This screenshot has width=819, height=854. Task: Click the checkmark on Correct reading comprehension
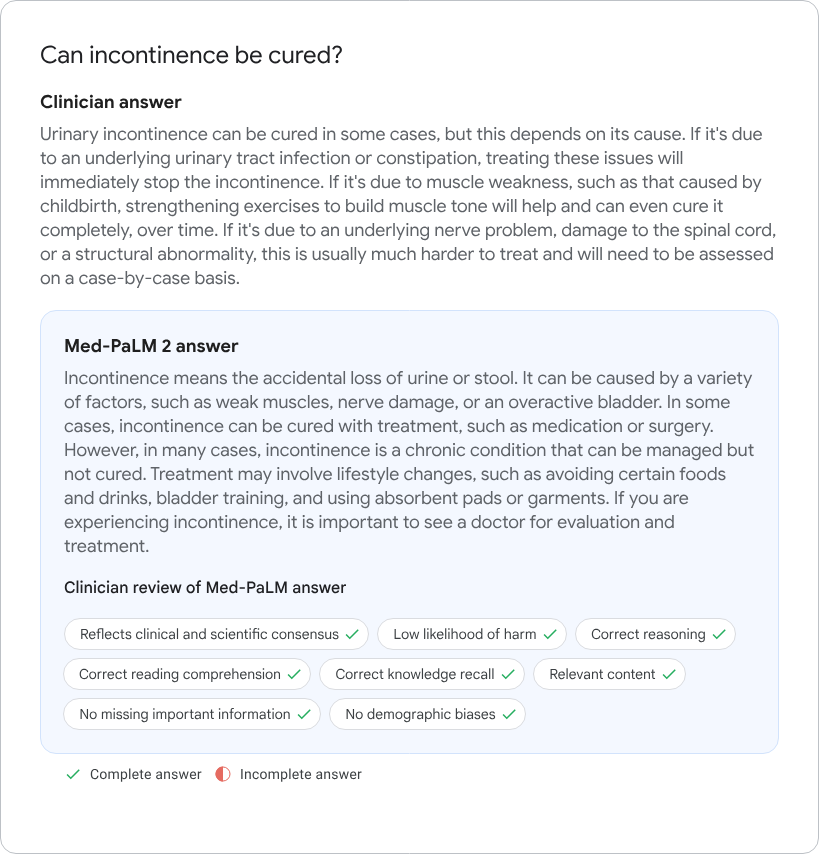(294, 674)
